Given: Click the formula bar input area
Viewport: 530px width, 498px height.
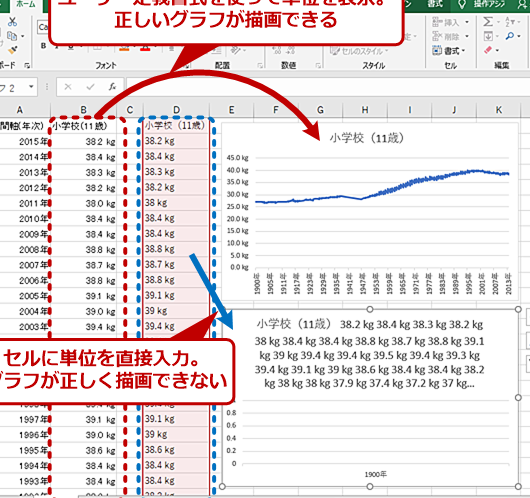Looking at the screenshot, I should tap(328, 87).
